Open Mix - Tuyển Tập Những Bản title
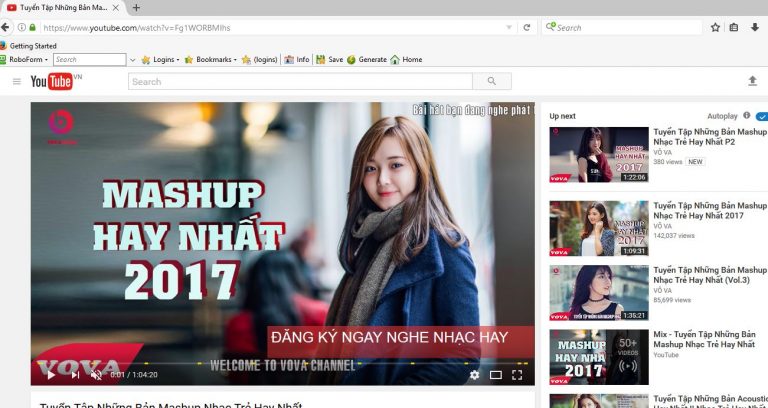Image resolution: width=768 pixels, height=408 pixels. pos(705,339)
